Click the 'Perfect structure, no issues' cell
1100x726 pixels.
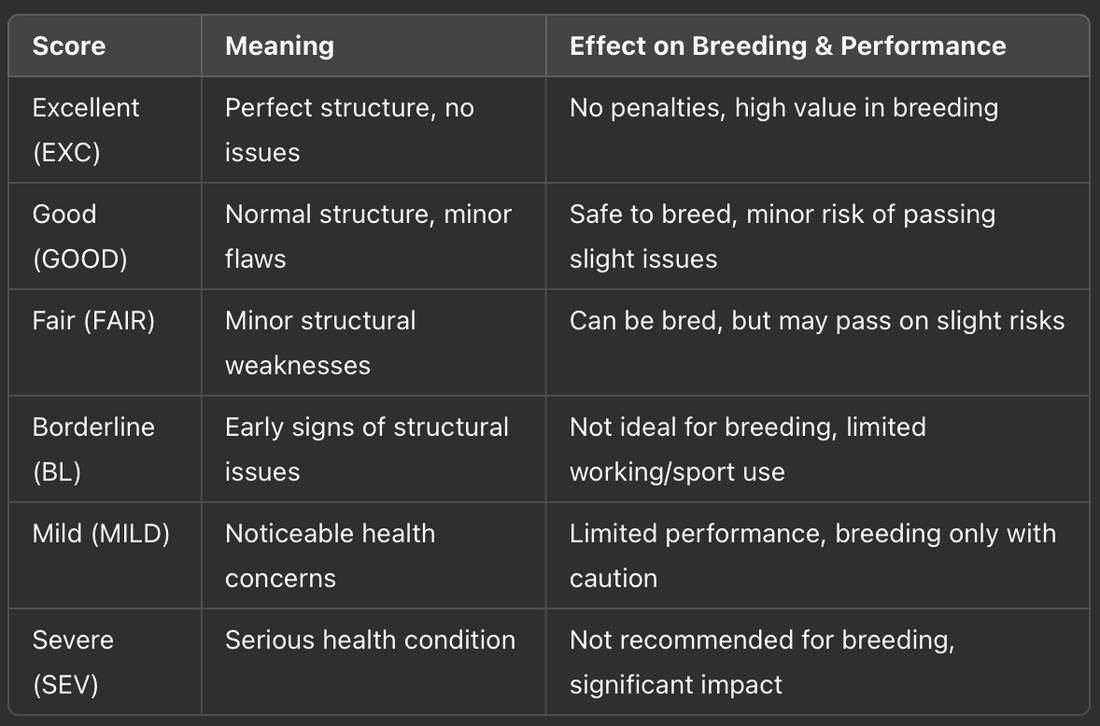click(x=349, y=130)
